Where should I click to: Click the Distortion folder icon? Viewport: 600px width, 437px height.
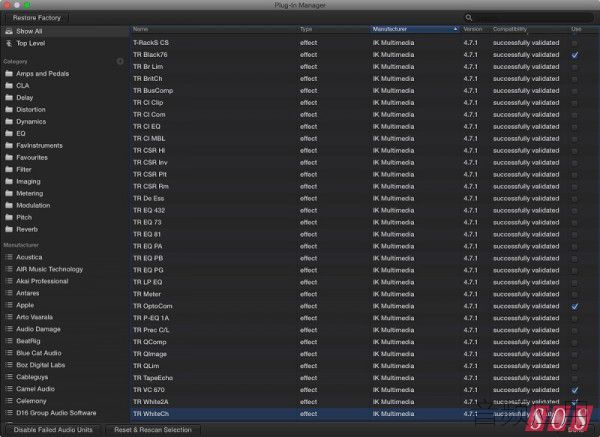click(x=9, y=109)
